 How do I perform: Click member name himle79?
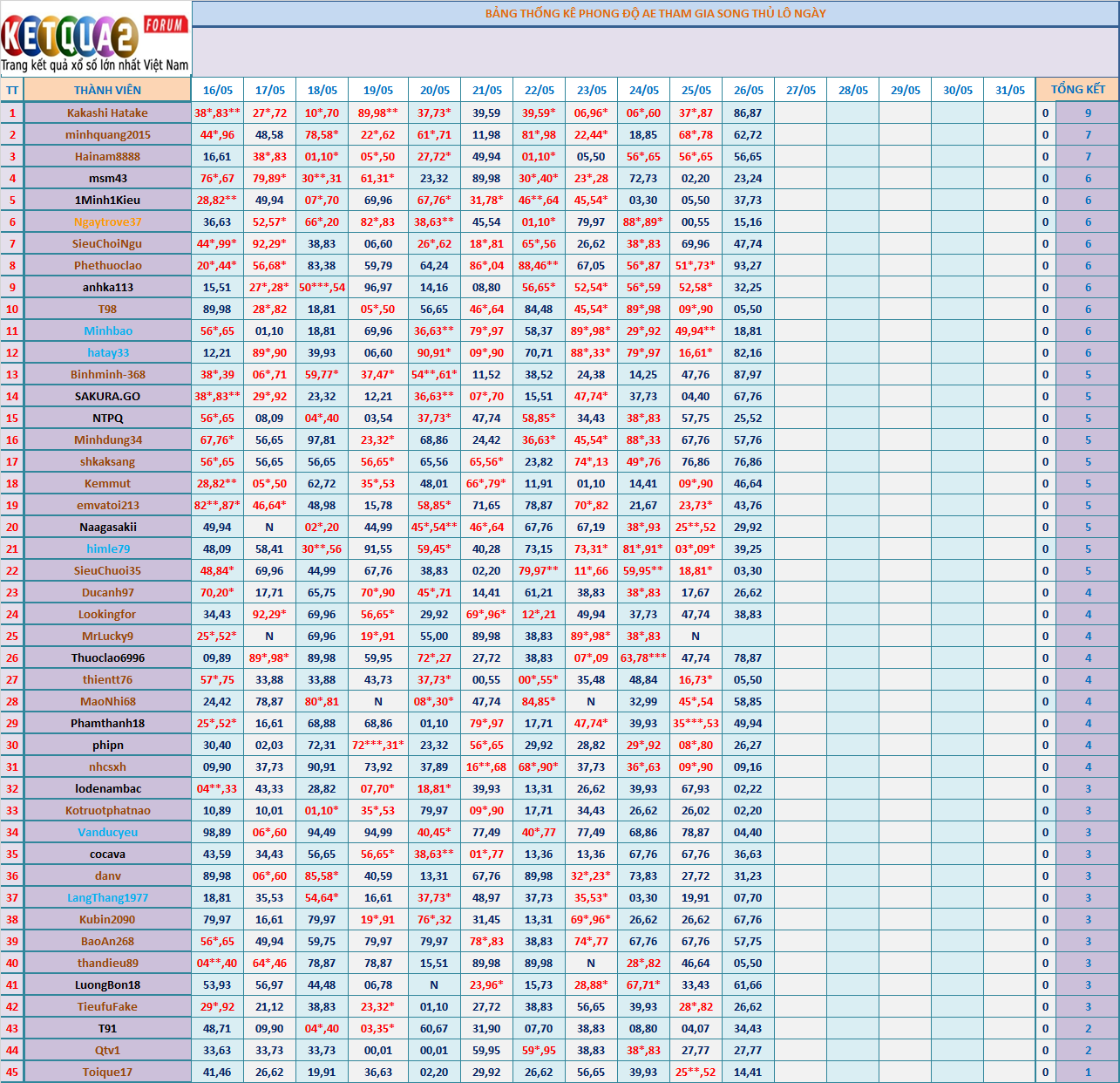(107, 548)
